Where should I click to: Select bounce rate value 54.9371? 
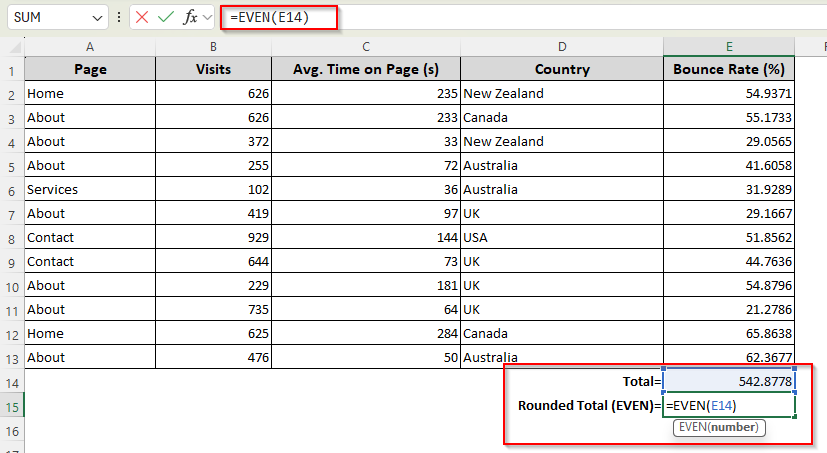pyautogui.click(x=729, y=93)
